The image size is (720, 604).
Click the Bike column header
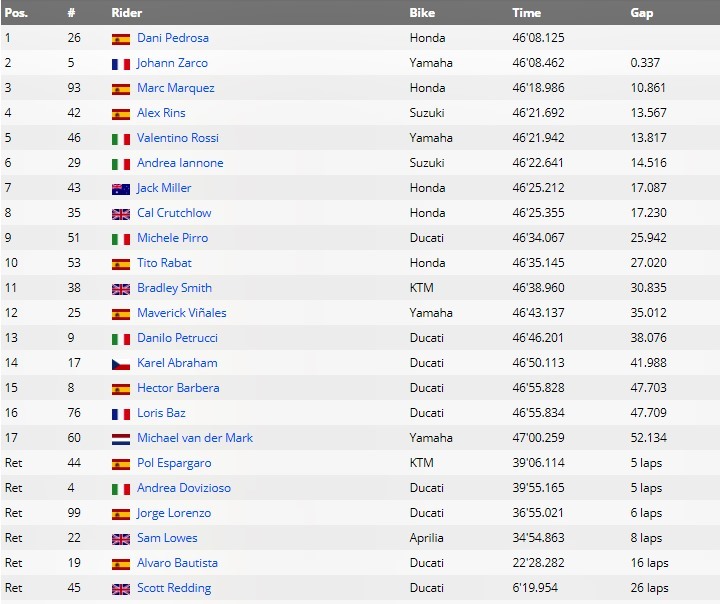422,13
